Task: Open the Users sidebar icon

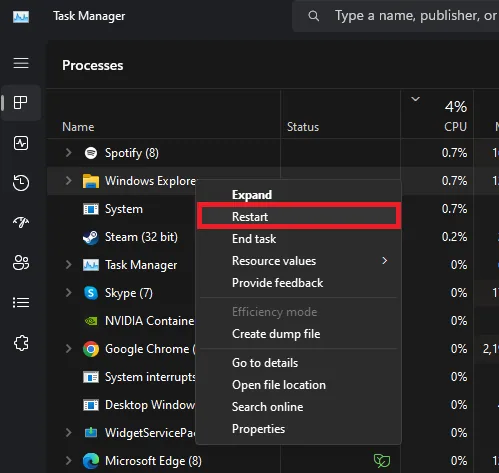Action: (21, 263)
